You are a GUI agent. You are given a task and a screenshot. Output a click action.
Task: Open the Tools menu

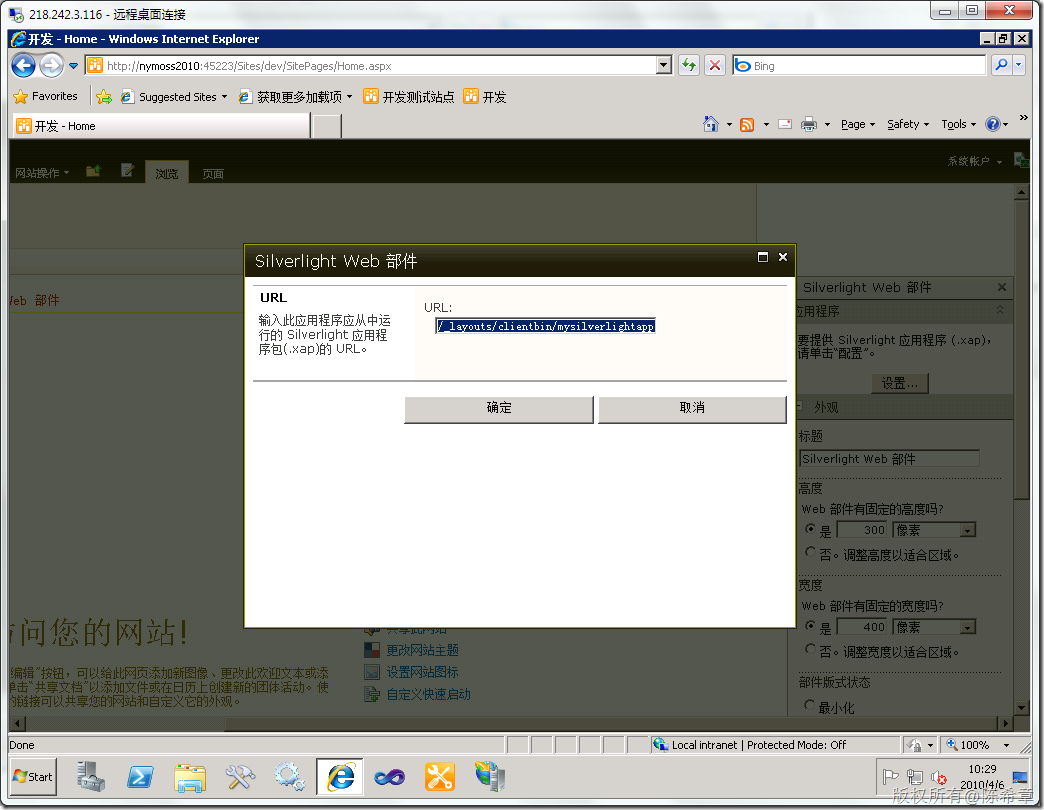click(x=958, y=124)
